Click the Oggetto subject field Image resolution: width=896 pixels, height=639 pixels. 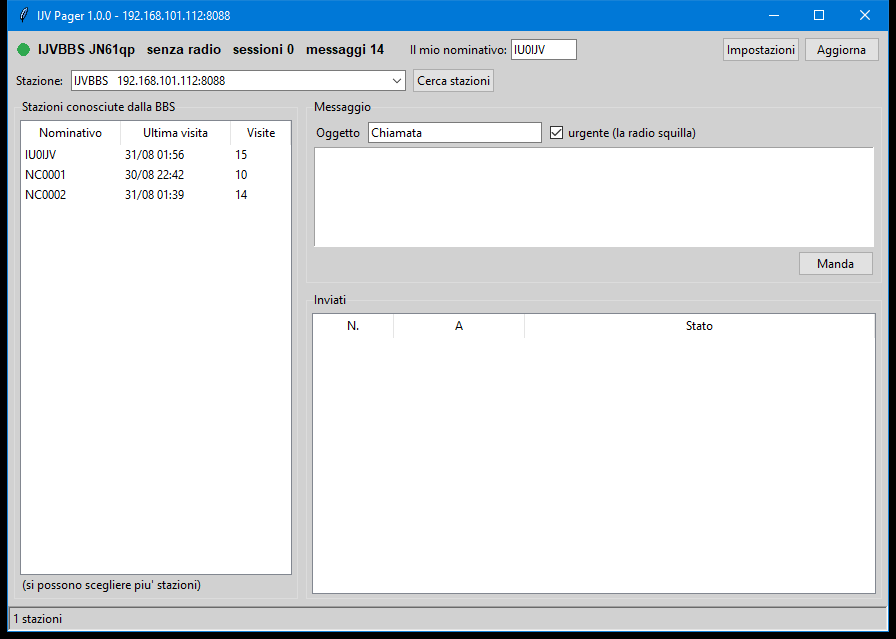click(454, 133)
